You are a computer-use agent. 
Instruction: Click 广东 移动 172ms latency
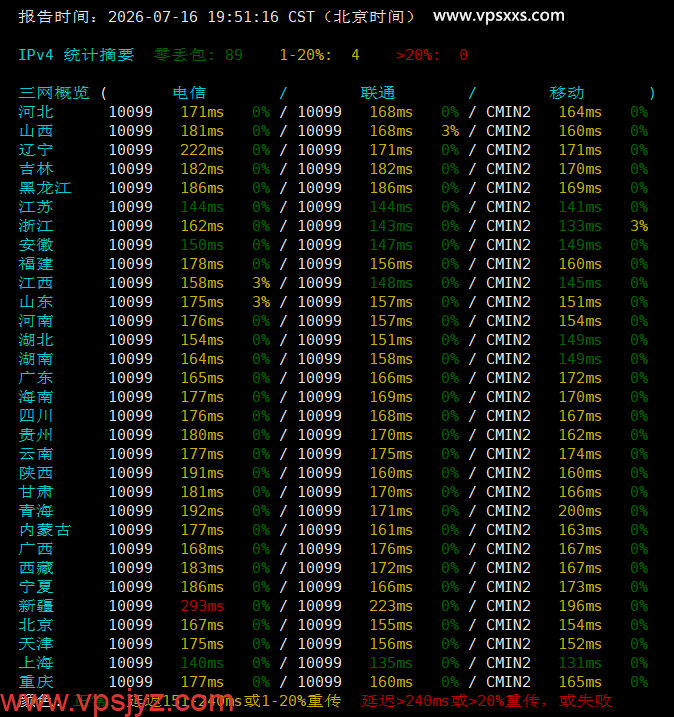(580, 378)
